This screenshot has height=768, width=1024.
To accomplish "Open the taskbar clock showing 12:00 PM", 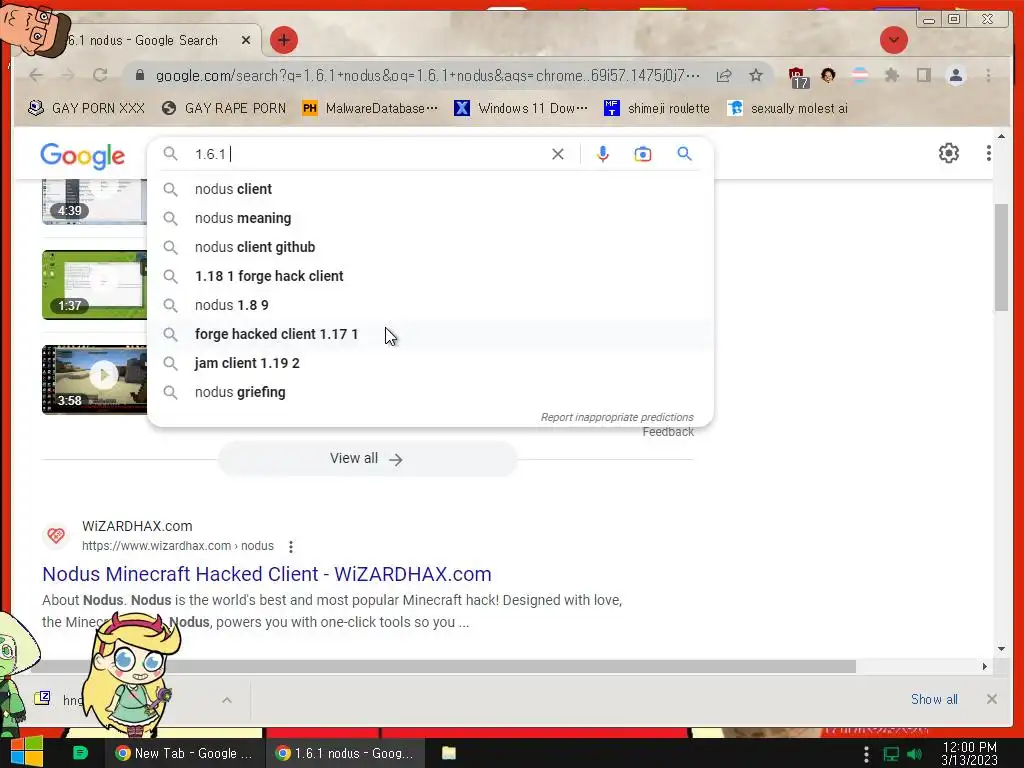I will tap(969, 753).
